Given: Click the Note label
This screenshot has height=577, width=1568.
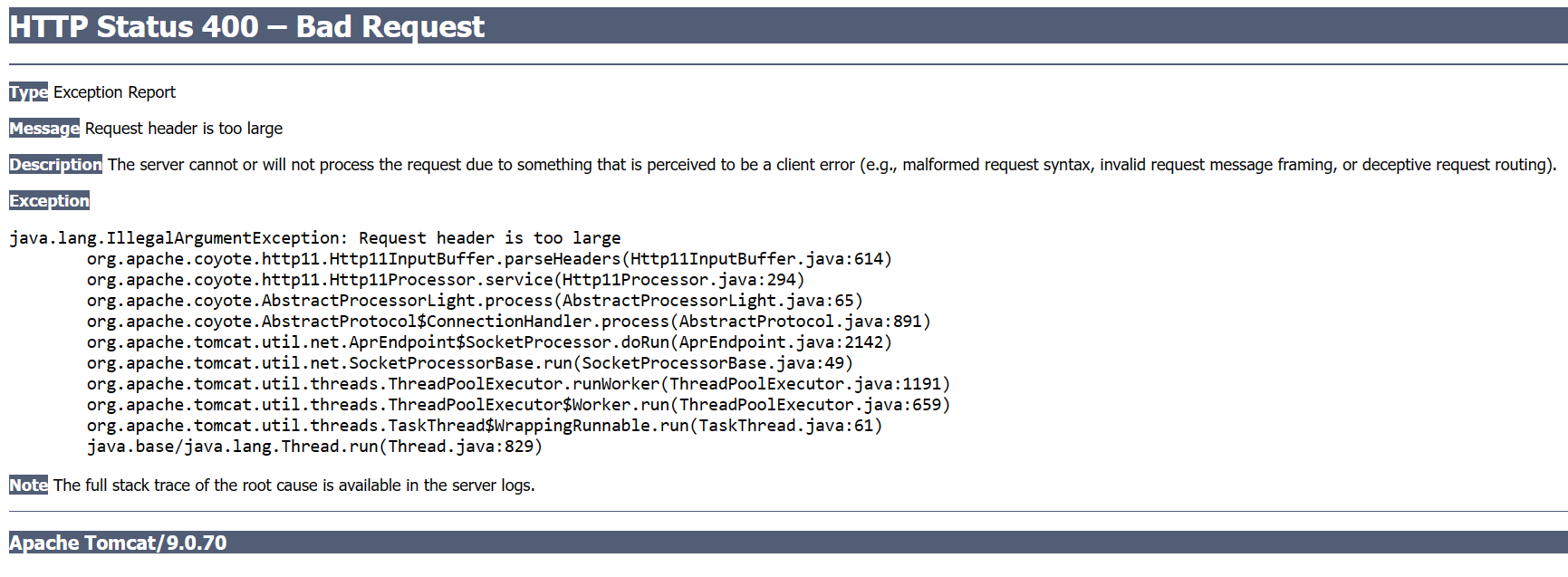Looking at the screenshot, I should (28, 486).
